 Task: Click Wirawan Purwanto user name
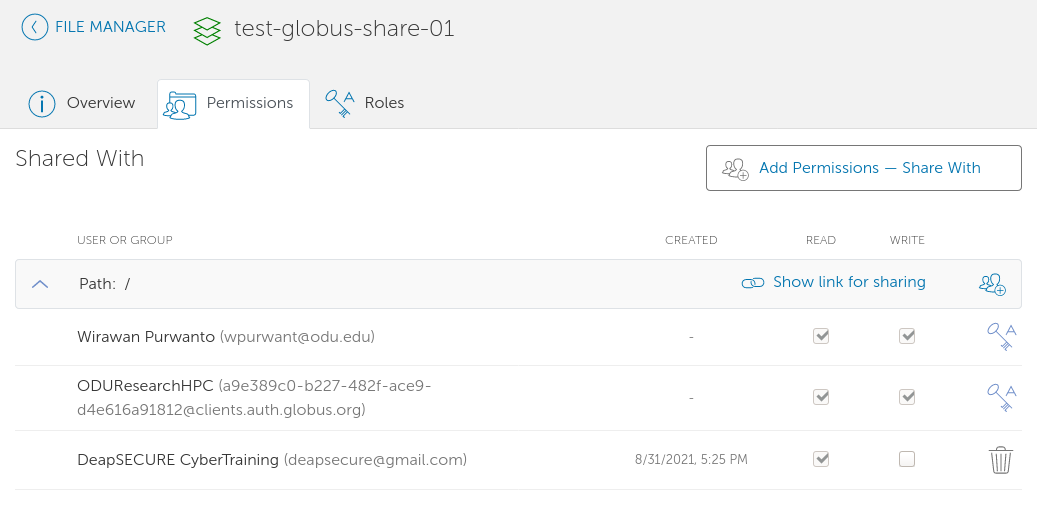(145, 337)
